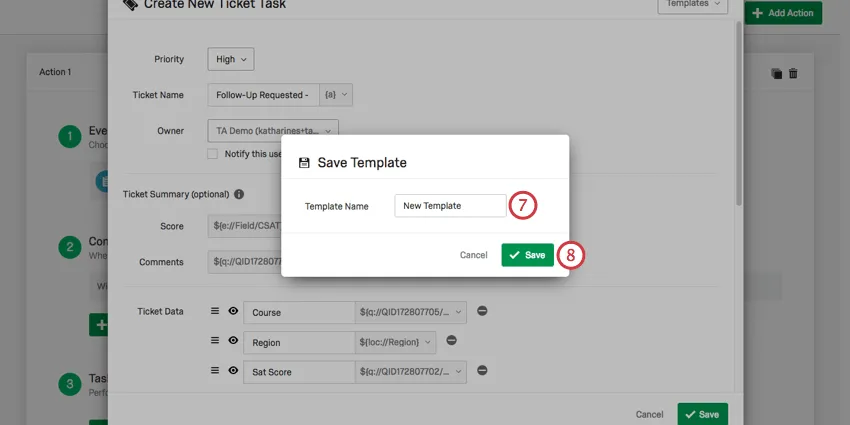Viewport: 850px width, 425px height.
Task: Enable the Notify this user checkbox
Action: click(213, 154)
